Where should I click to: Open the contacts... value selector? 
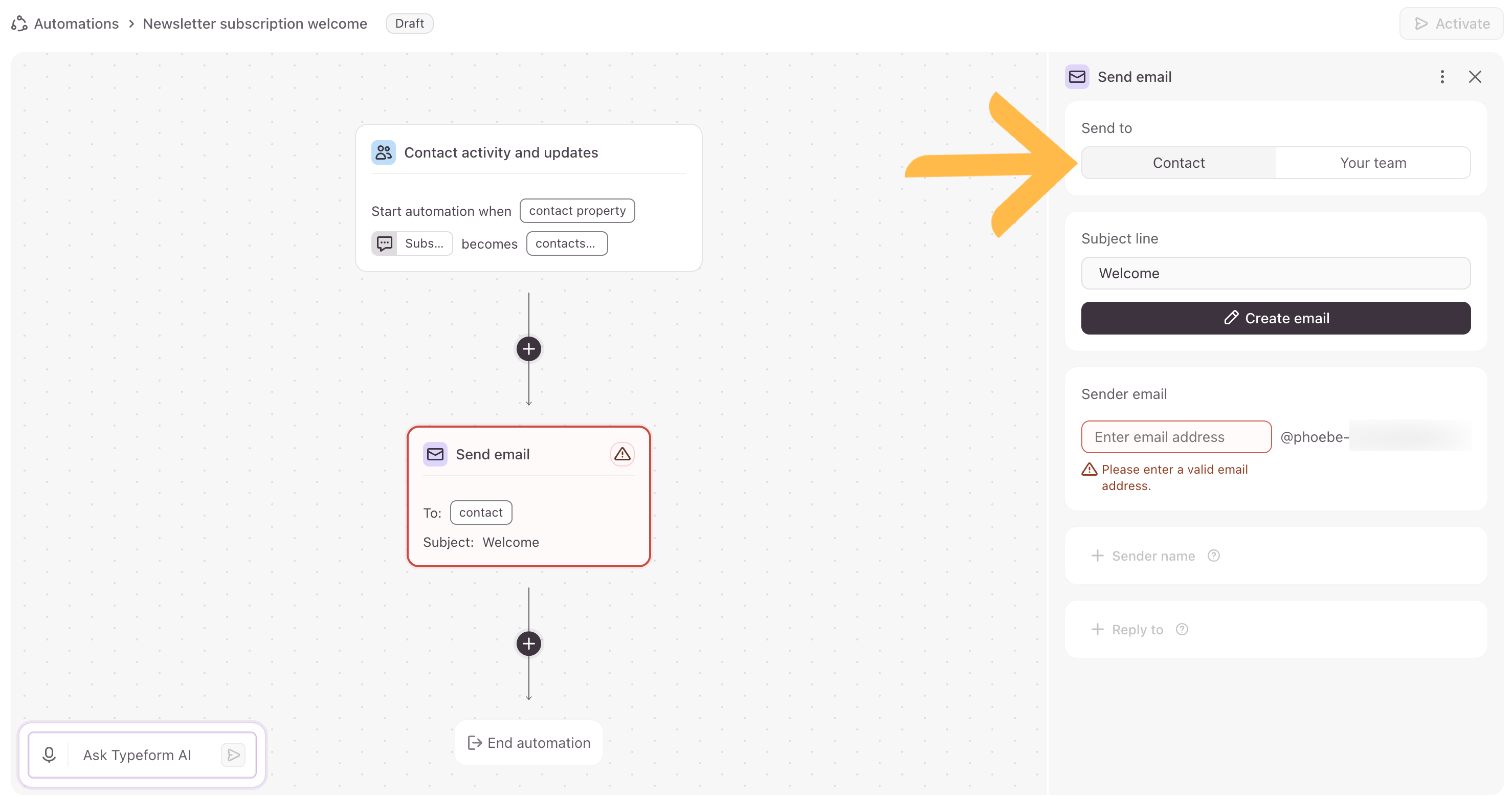coord(566,243)
